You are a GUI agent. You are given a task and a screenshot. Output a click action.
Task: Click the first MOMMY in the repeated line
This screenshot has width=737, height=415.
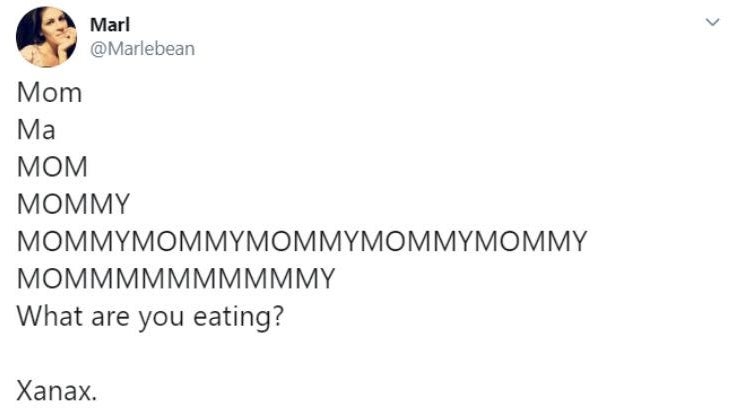point(73,241)
